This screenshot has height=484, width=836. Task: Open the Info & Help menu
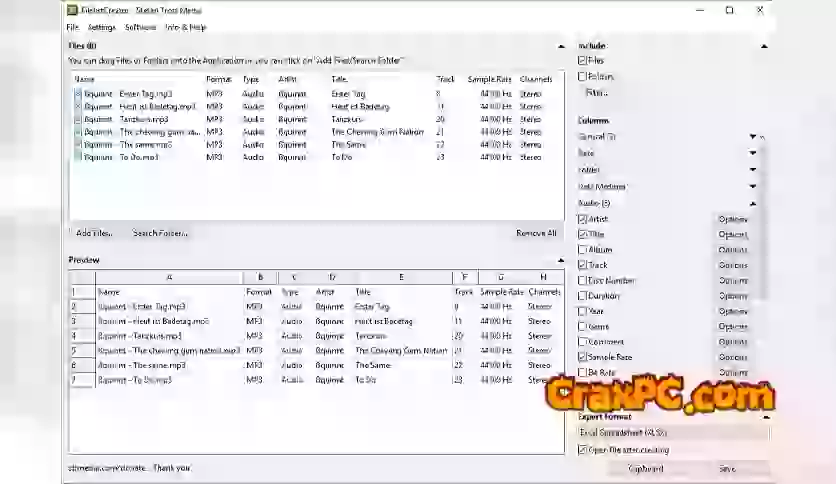[x=185, y=27]
